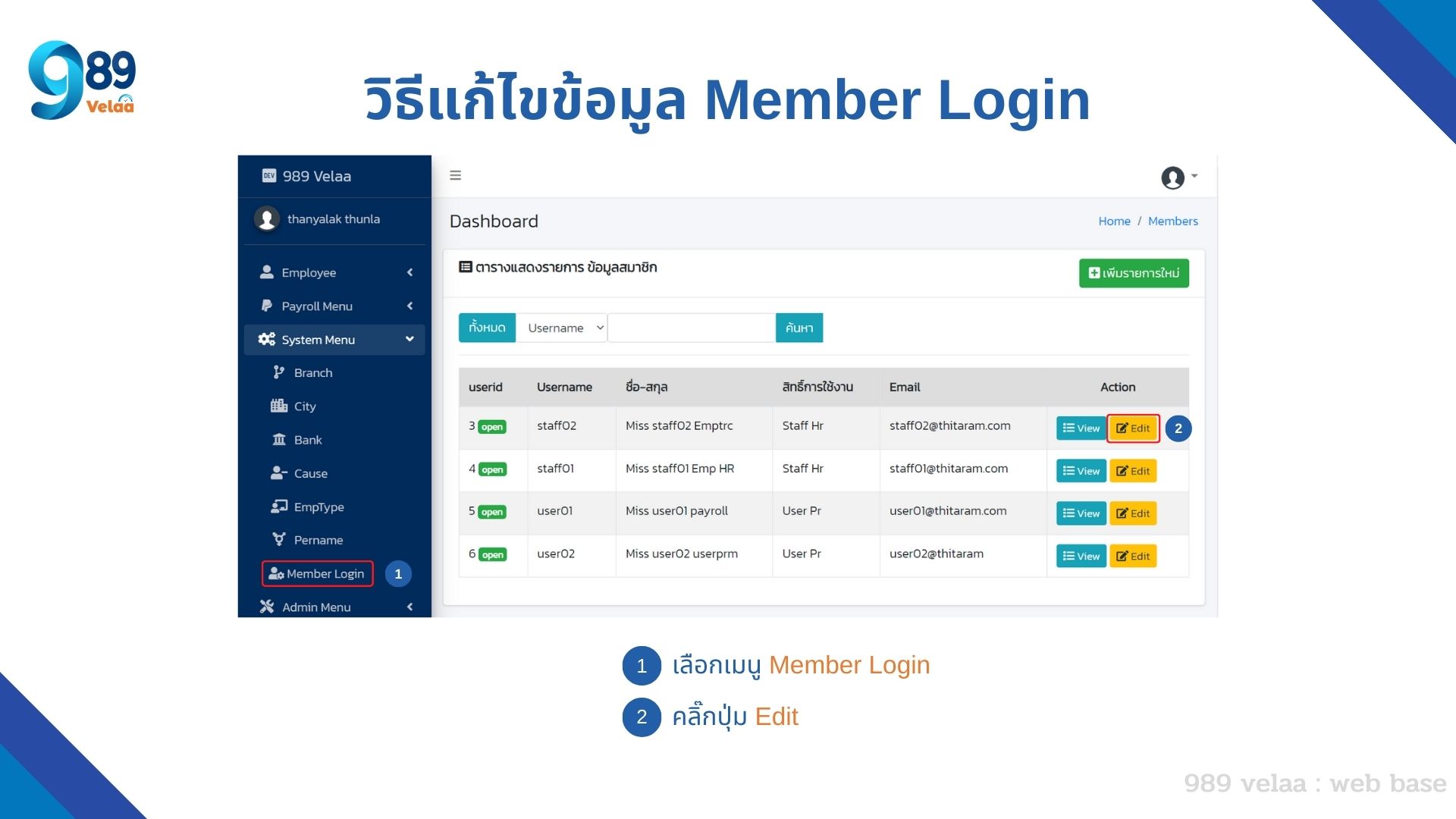
Task: Select Username filter dropdown
Action: (562, 327)
